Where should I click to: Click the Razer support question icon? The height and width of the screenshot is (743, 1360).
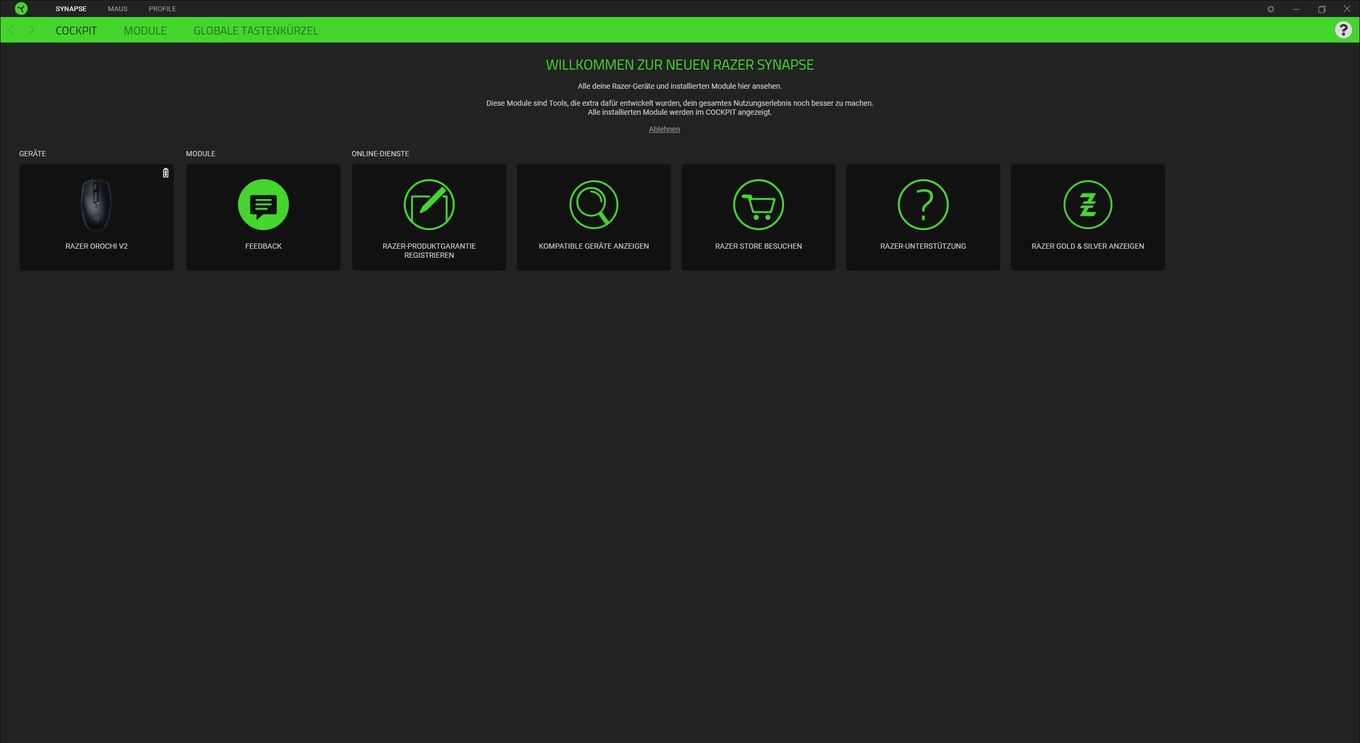[923, 205]
